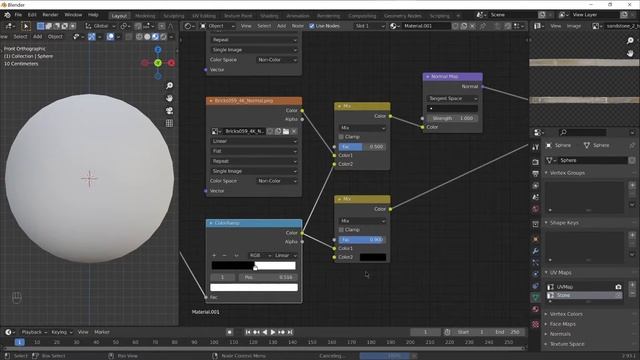Click the image editor pan hand icon
Viewport: 640px width, 360px height.
click(630, 53)
